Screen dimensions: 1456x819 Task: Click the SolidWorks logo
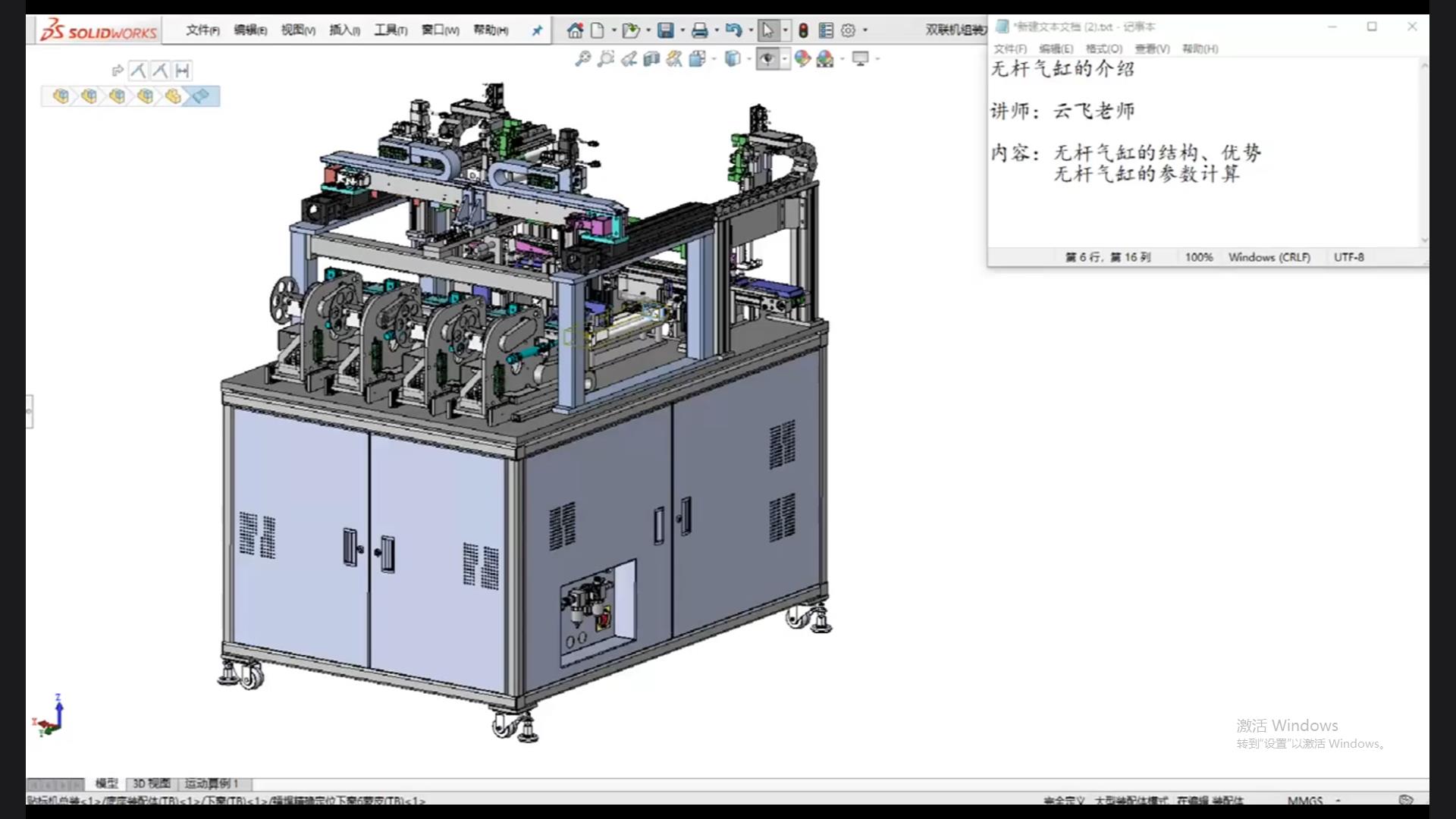[99, 31]
